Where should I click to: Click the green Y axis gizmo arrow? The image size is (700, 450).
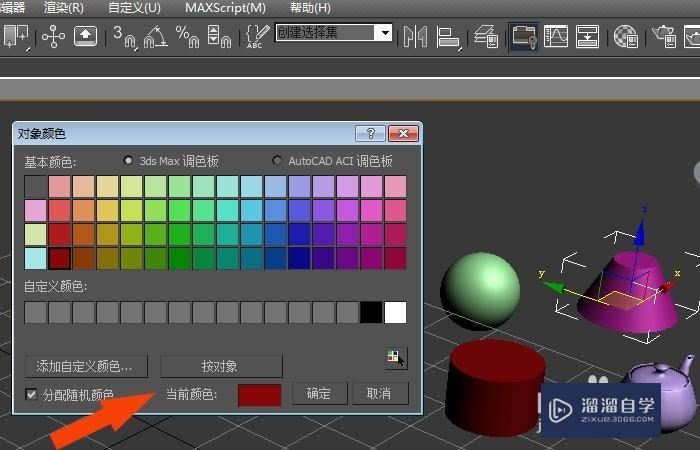coord(554,287)
